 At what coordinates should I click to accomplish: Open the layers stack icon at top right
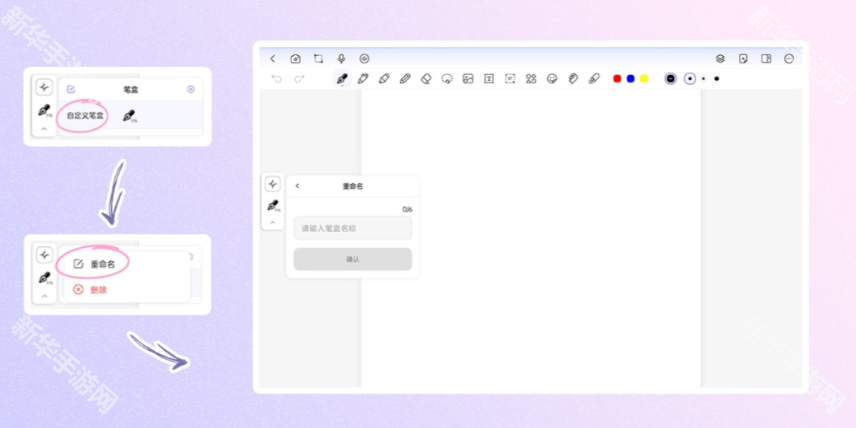pyautogui.click(x=720, y=59)
